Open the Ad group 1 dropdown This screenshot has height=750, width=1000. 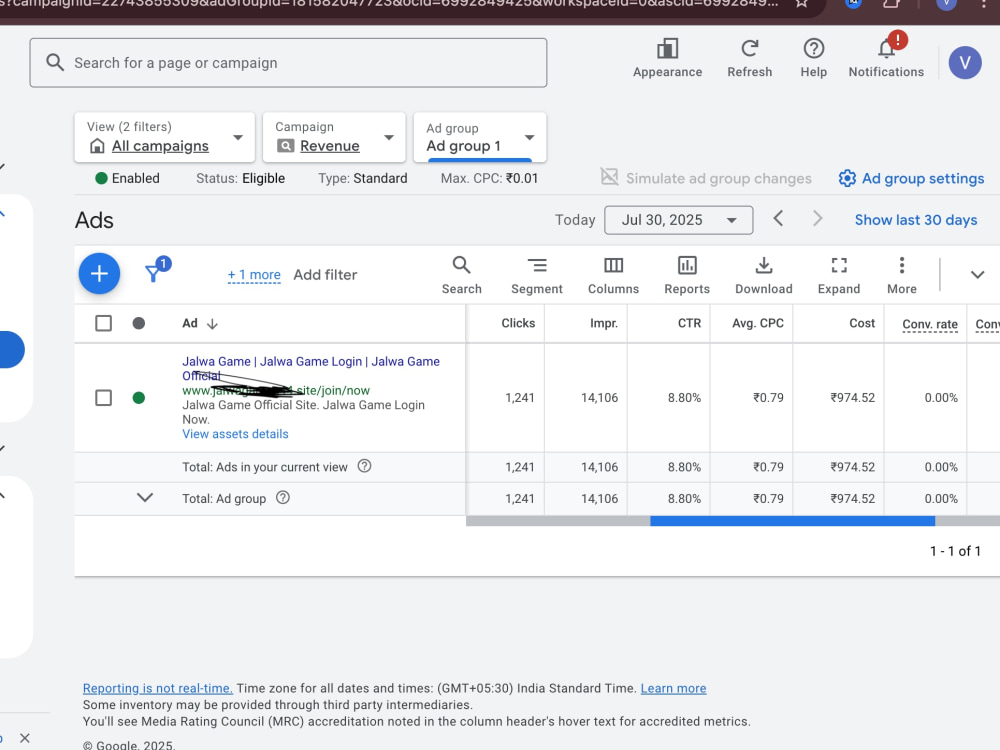pyautogui.click(x=480, y=137)
